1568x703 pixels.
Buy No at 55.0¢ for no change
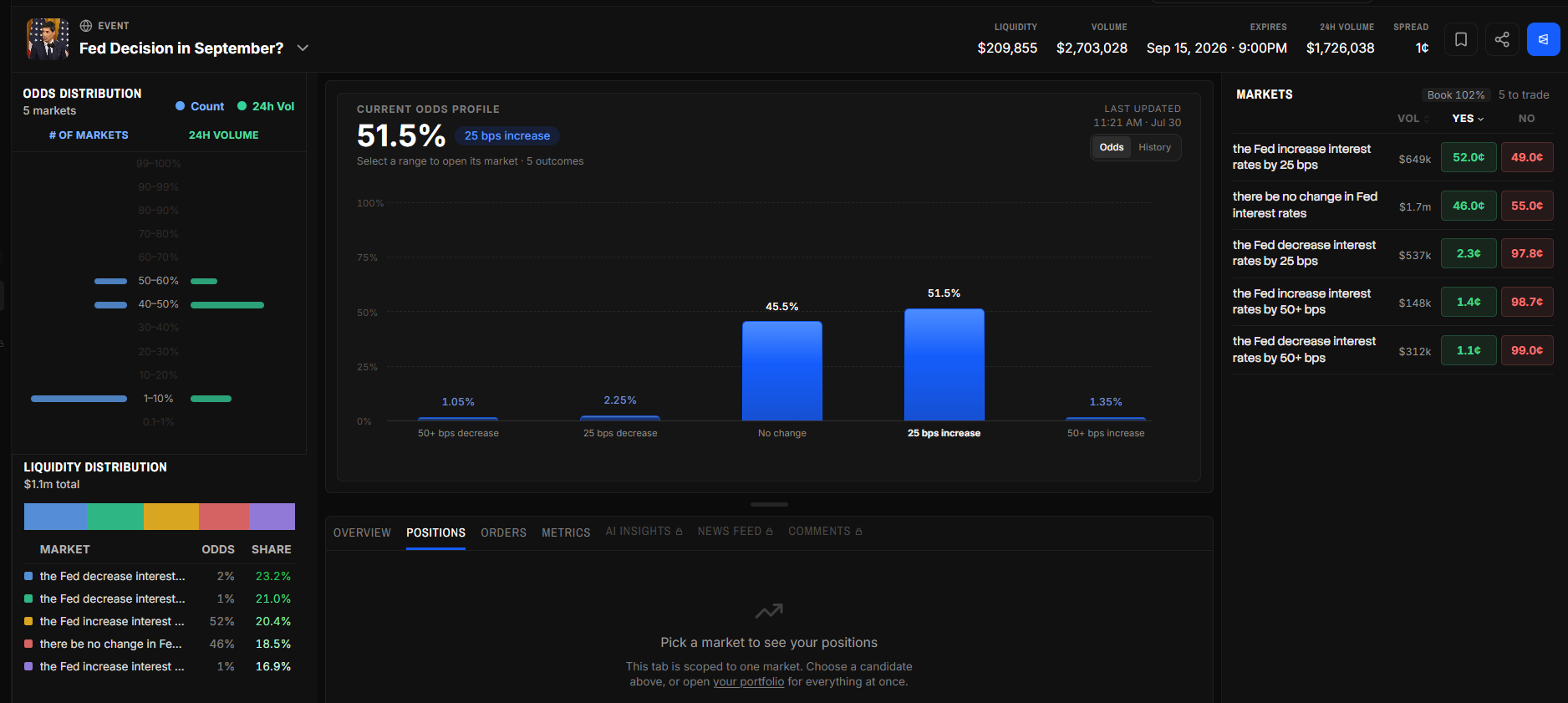coord(1527,206)
